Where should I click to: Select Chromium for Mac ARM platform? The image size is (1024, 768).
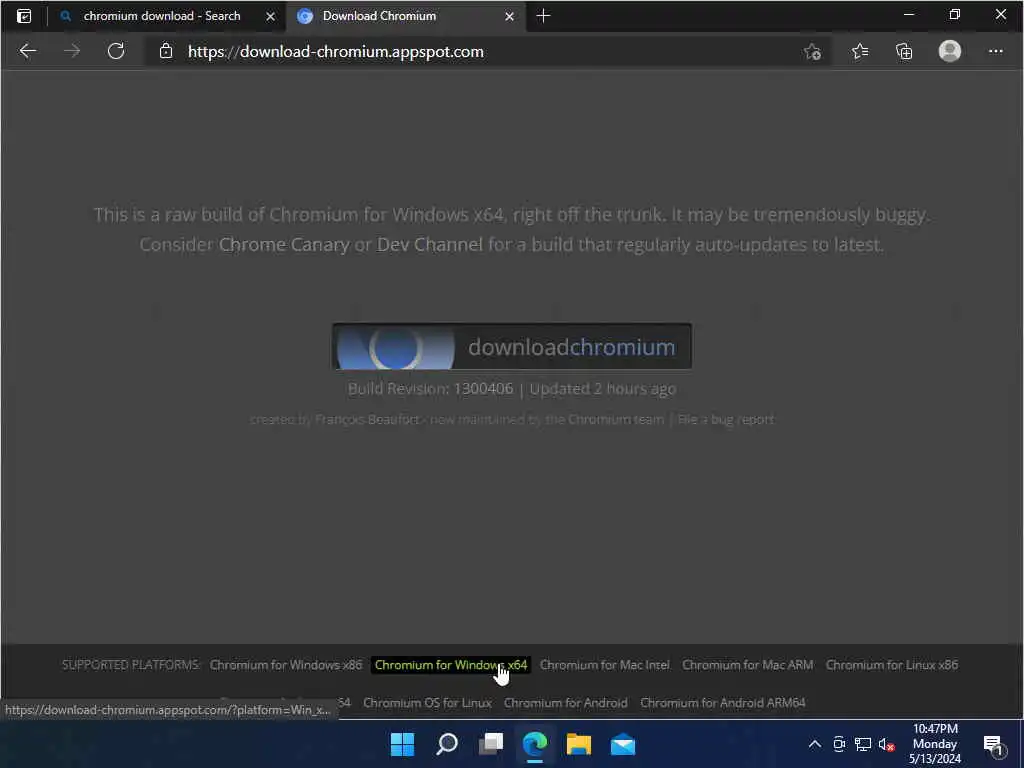click(748, 665)
